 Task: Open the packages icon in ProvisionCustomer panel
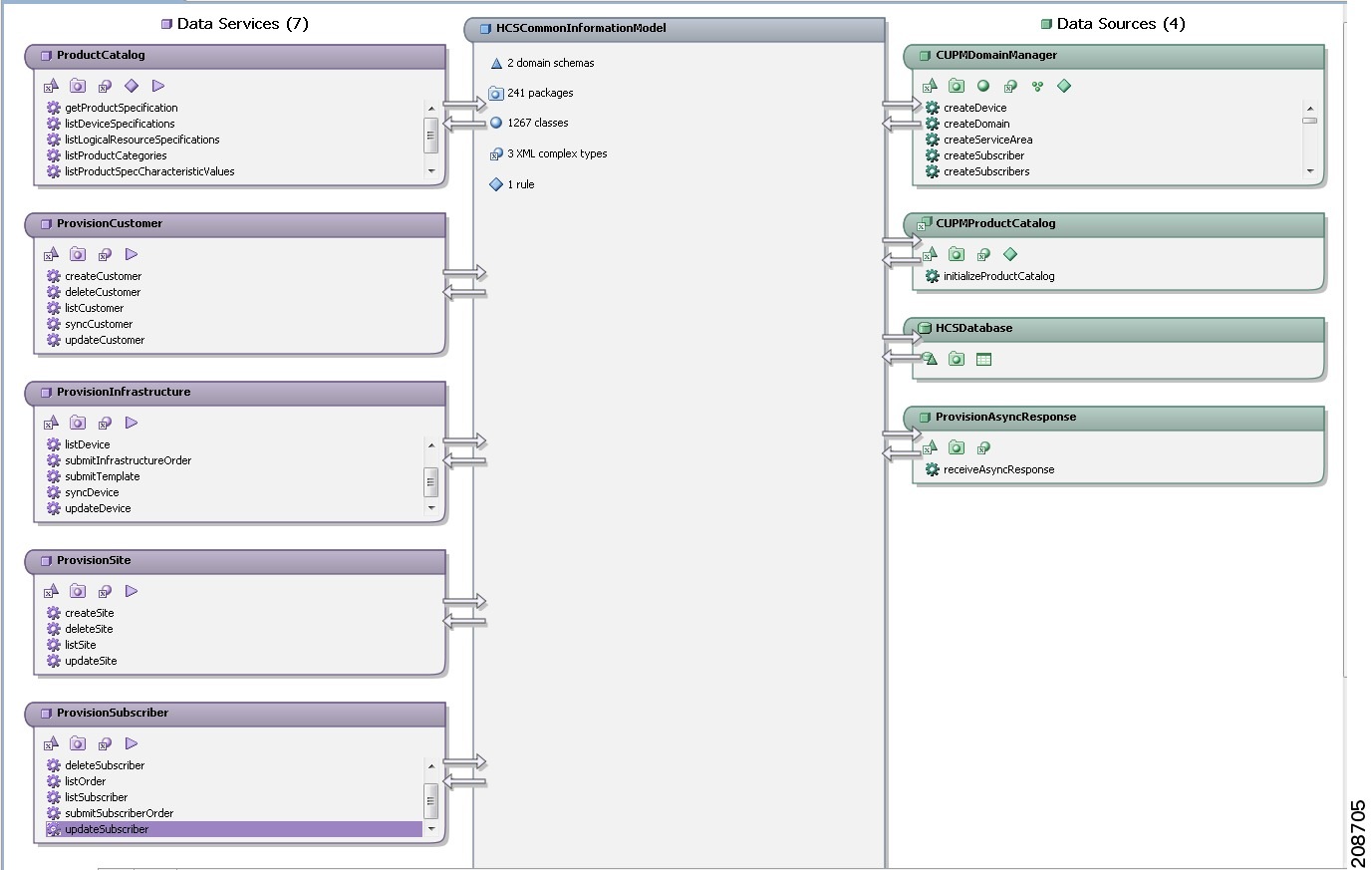(78, 254)
